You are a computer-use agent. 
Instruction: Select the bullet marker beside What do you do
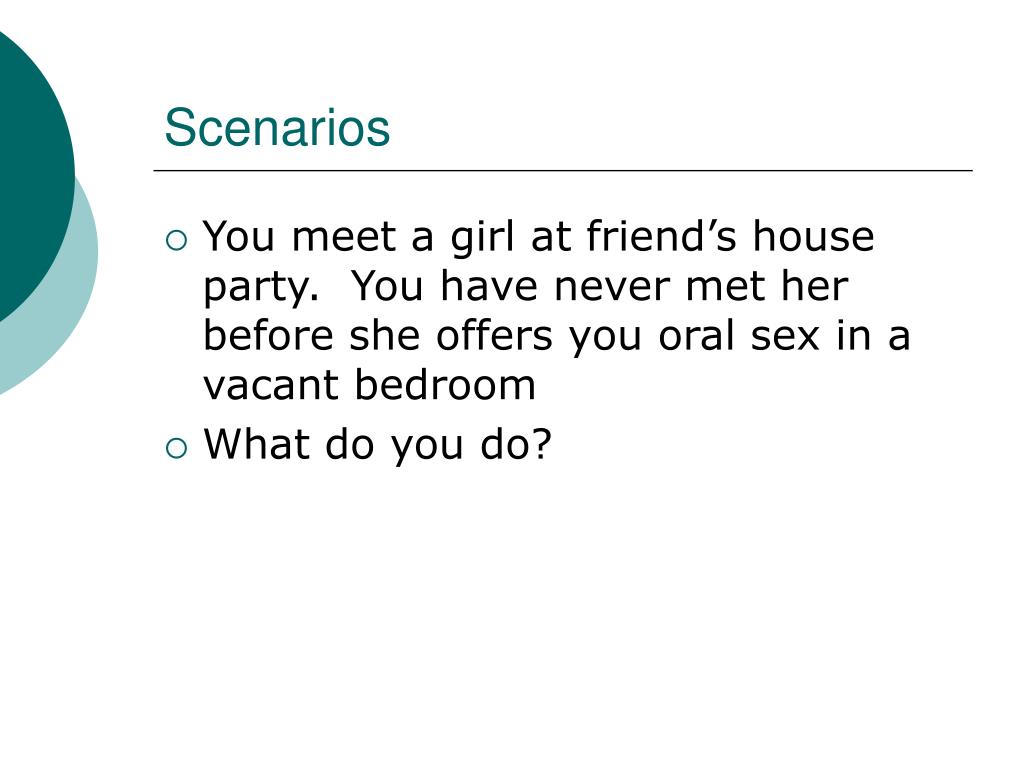tap(176, 449)
